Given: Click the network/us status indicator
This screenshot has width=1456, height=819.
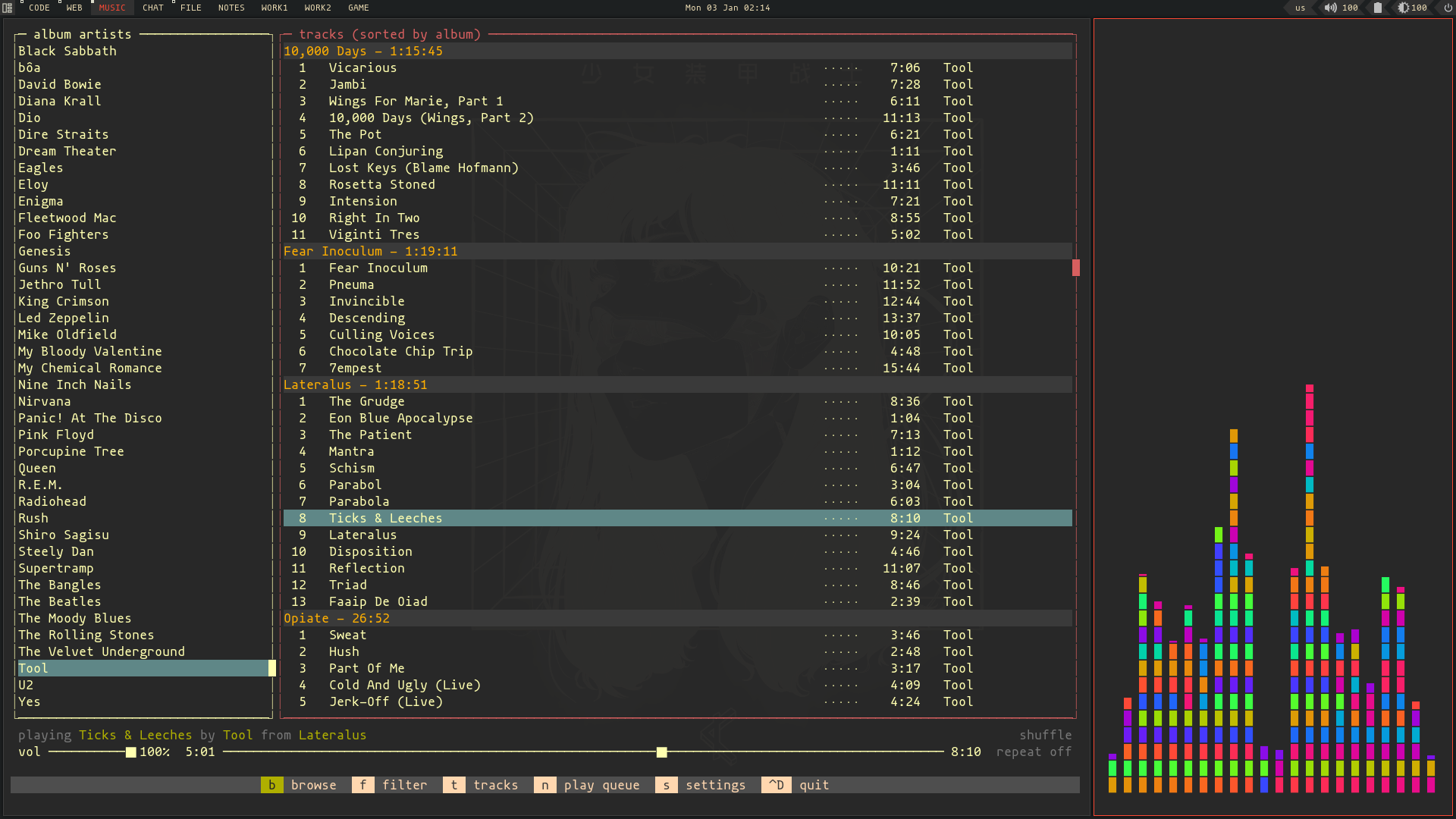Looking at the screenshot, I should click(x=1299, y=8).
